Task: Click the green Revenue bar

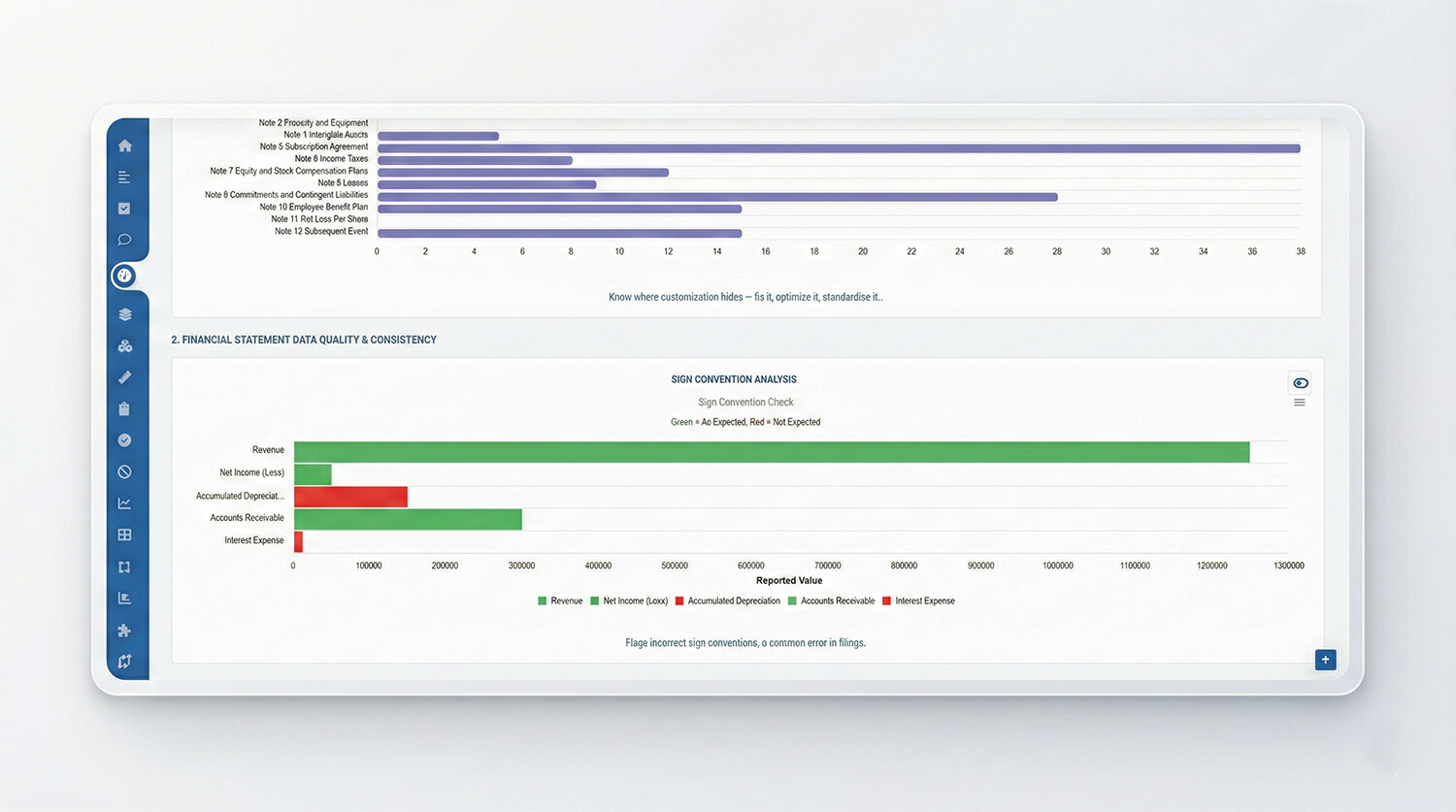Action: (772, 452)
